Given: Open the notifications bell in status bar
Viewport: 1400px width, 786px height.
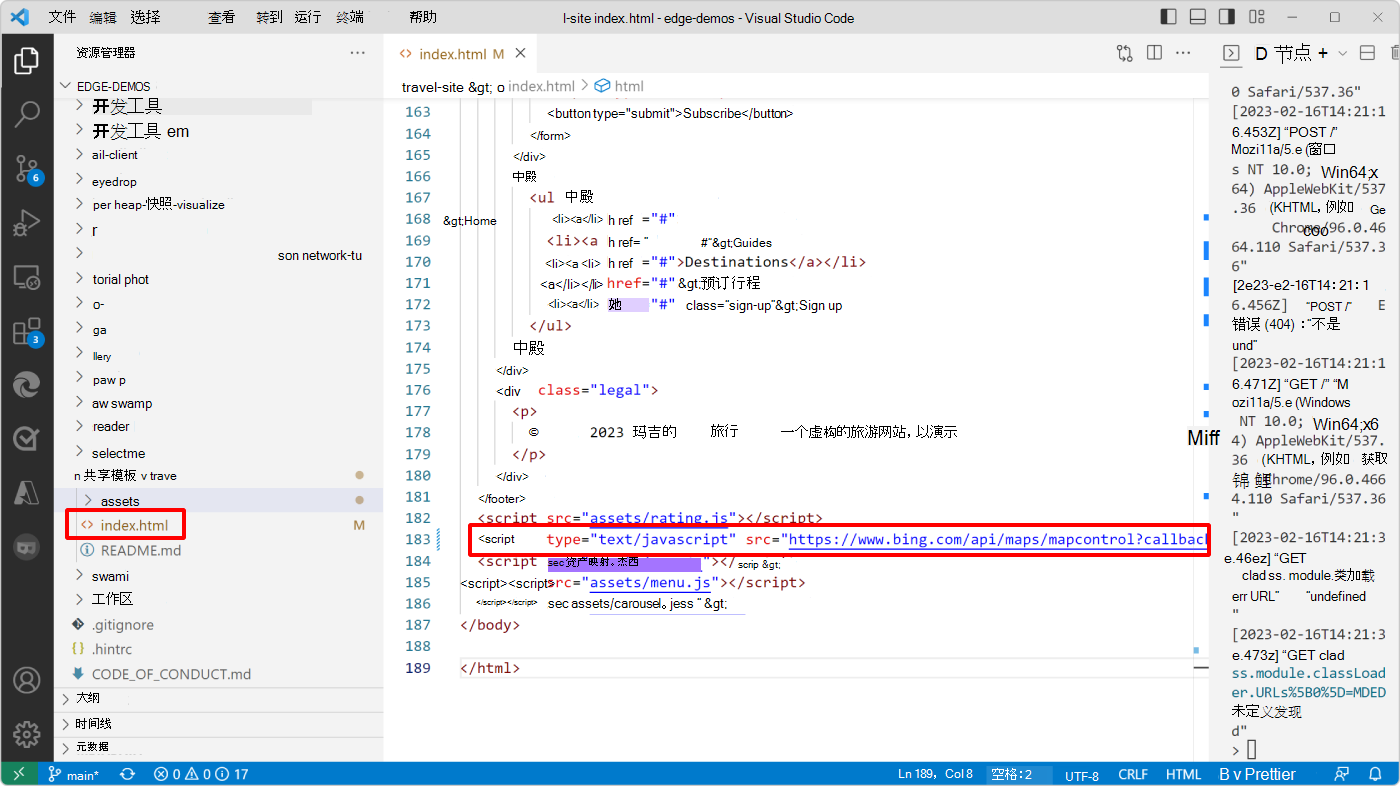Looking at the screenshot, I should pyautogui.click(x=1377, y=773).
